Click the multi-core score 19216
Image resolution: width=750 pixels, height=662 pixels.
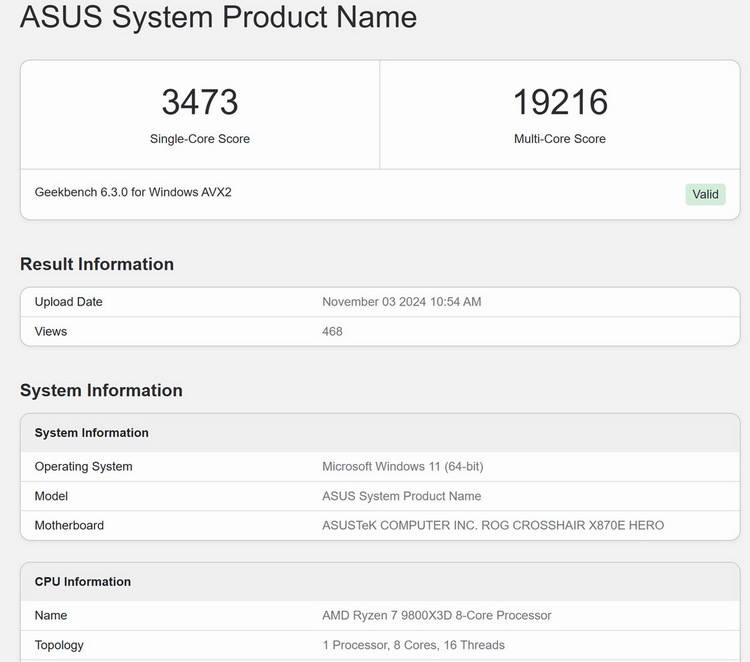coord(560,102)
